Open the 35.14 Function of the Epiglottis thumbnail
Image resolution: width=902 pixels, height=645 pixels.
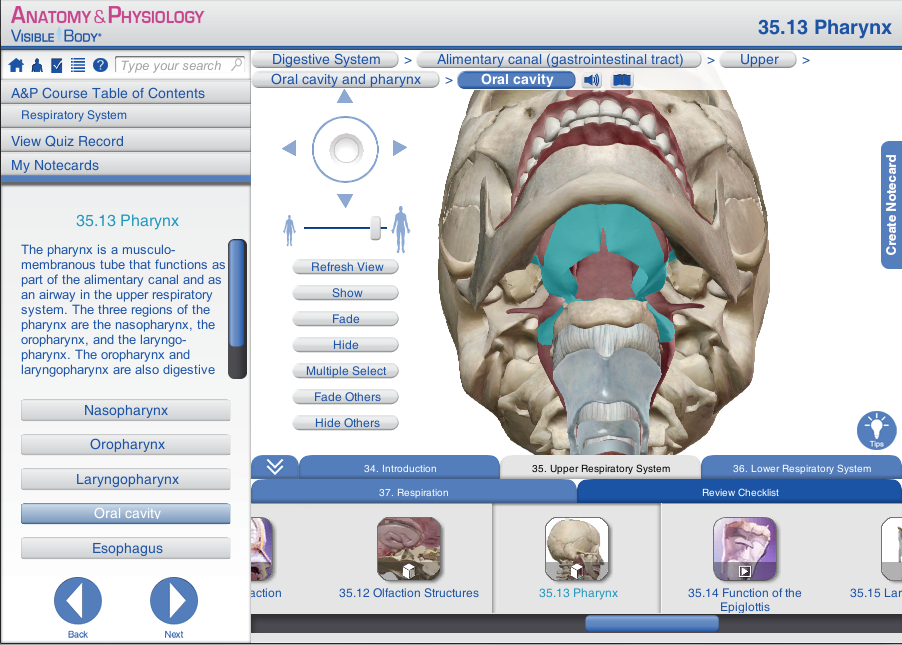(745, 550)
